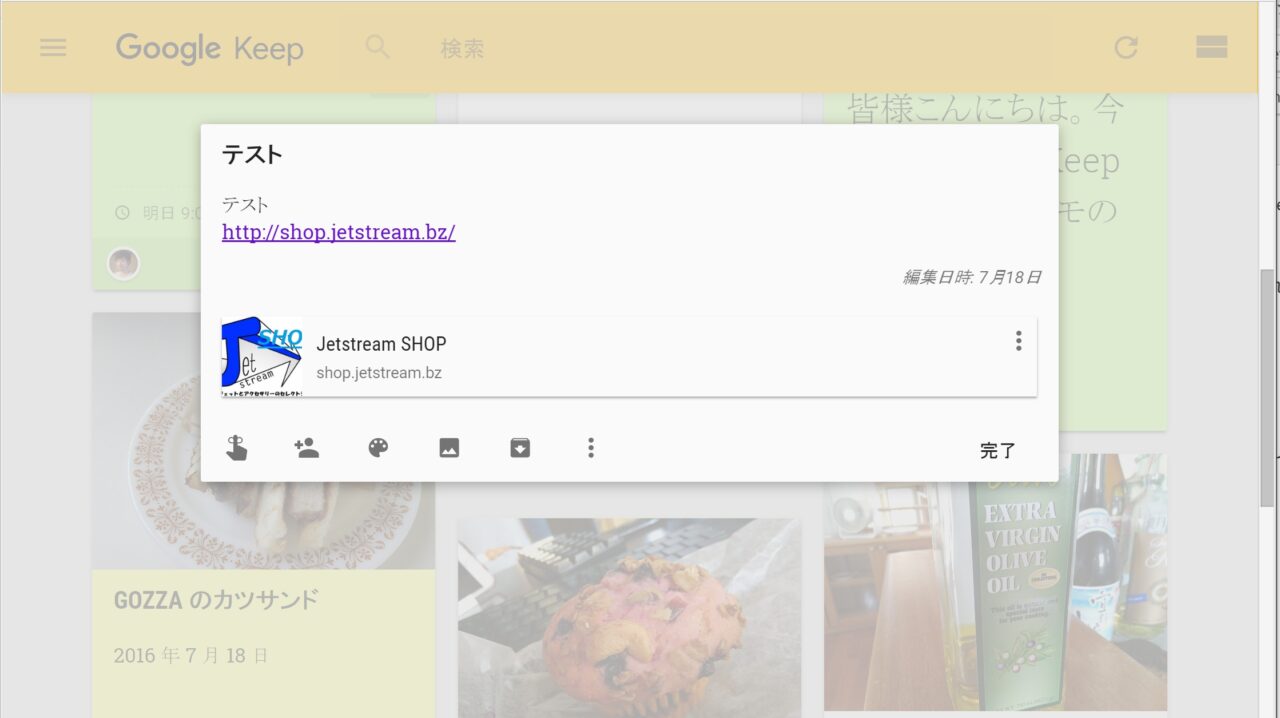Screen dimensions: 1280x718
Task: Click the refresh icon
Action: point(1126,47)
